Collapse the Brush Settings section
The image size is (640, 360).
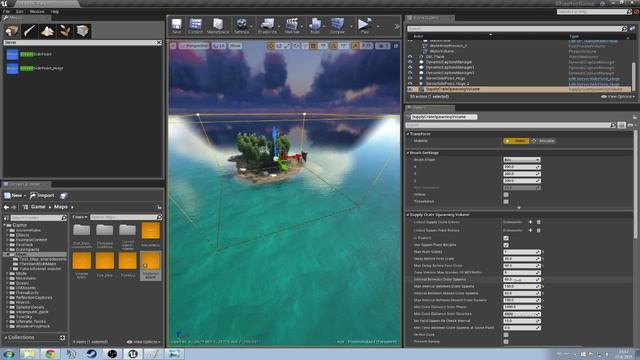pyautogui.click(x=408, y=153)
